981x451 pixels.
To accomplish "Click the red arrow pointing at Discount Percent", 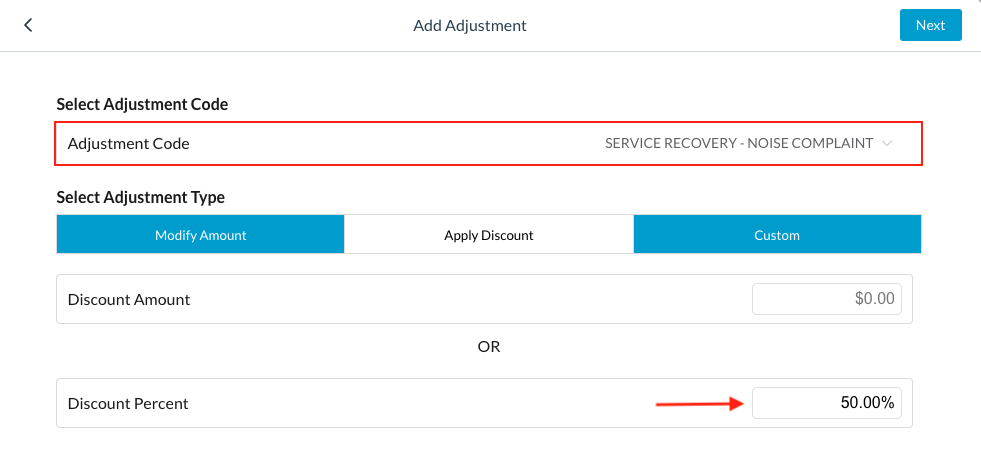I will coord(700,404).
